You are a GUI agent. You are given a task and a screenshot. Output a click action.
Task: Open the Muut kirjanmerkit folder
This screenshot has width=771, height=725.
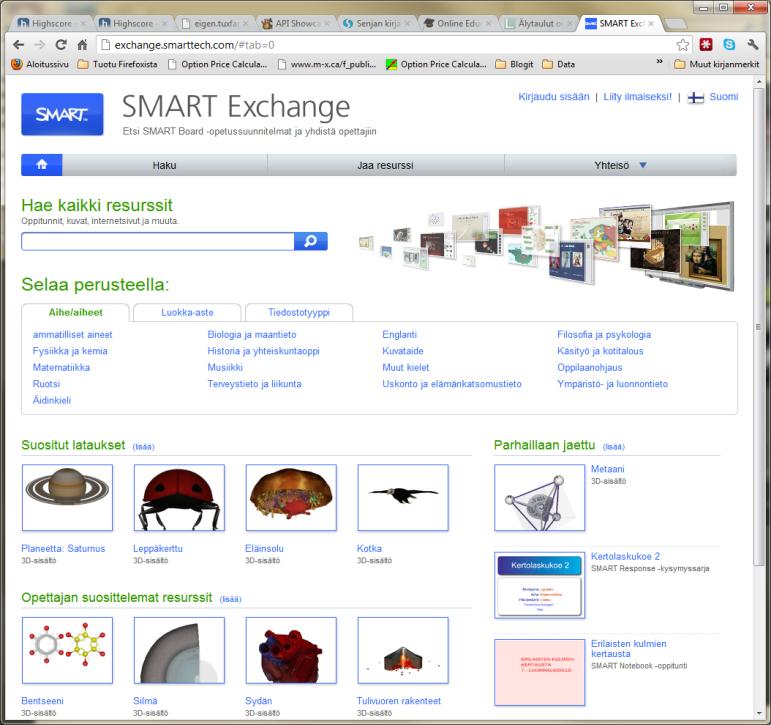click(717, 64)
